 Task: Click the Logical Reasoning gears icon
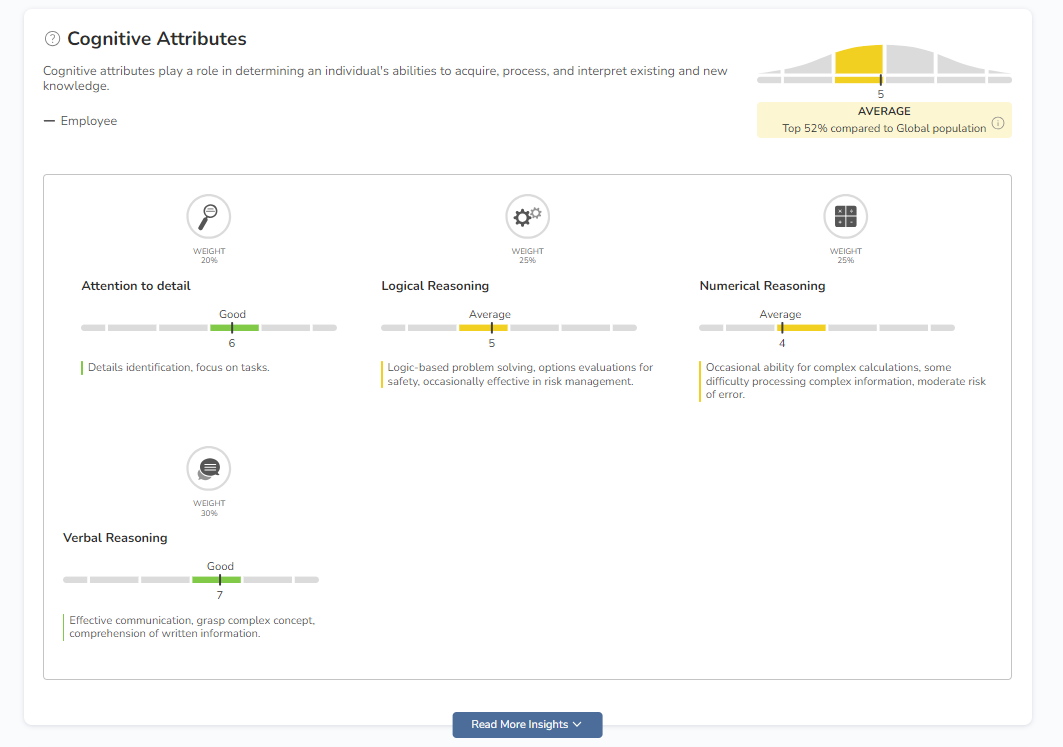coord(527,216)
